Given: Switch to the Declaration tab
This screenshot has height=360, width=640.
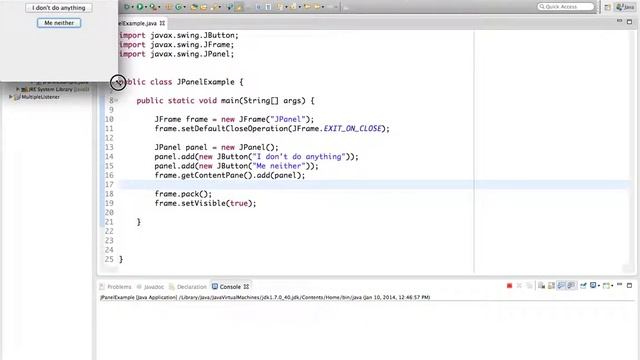Looking at the screenshot, I should point(188,287).
